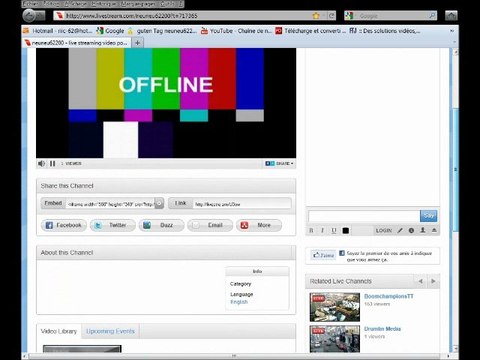Viewport: 480px width, 360px height.
Task: Open the Affichage menu
Action: pos(75,4)
